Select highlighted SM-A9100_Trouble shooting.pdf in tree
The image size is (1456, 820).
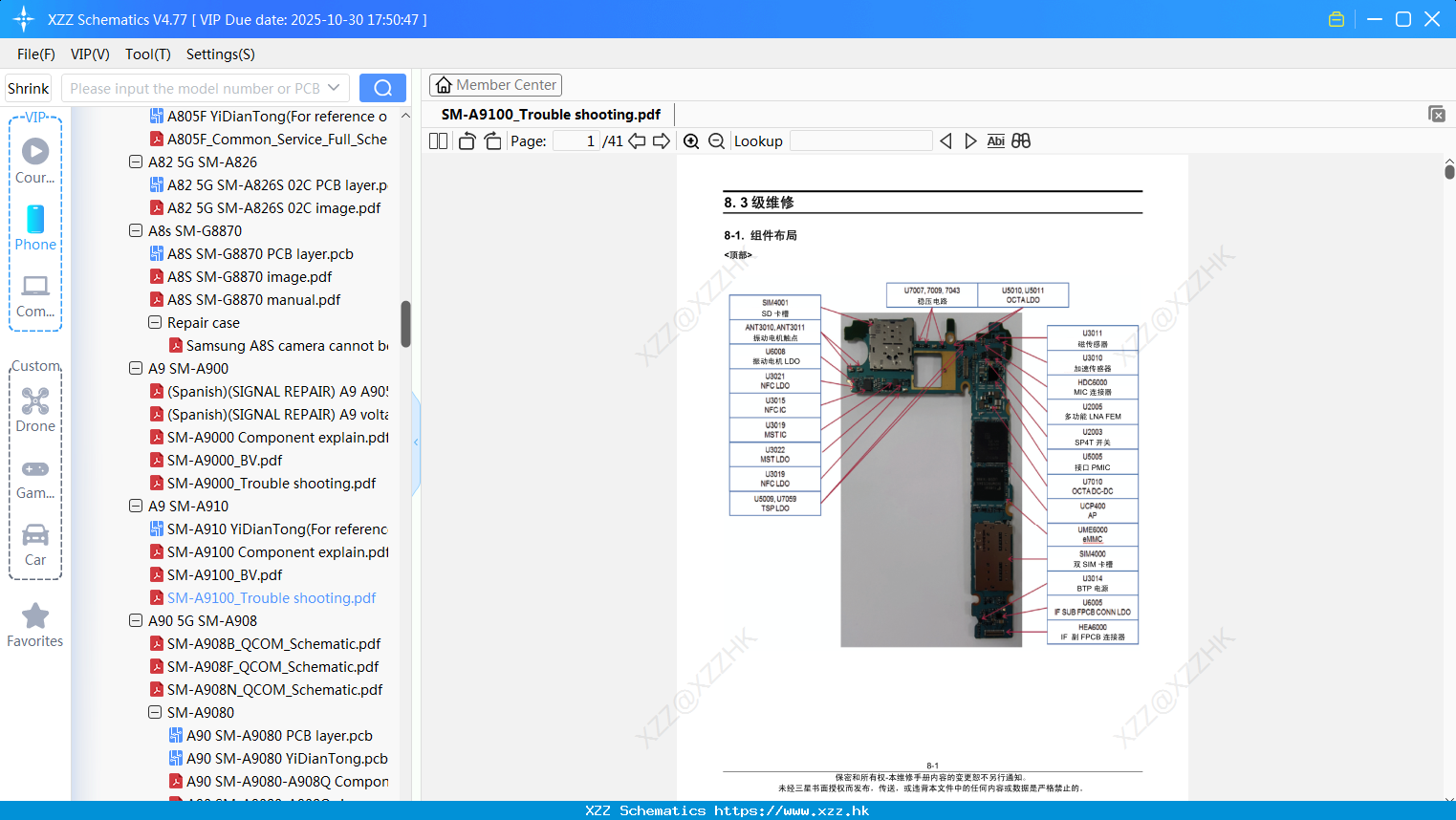coord(263,597)
